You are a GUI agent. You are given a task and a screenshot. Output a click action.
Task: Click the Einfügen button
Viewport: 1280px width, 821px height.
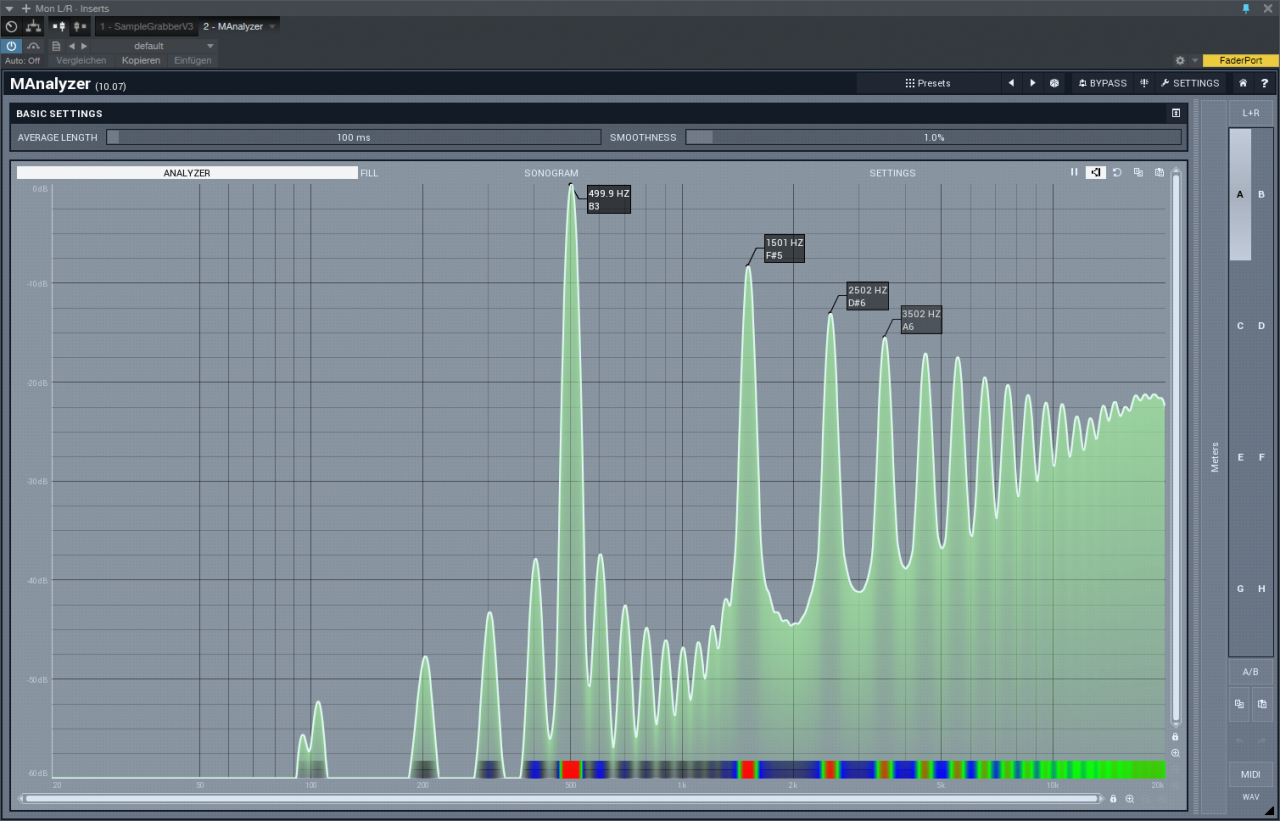coord(192,60)
